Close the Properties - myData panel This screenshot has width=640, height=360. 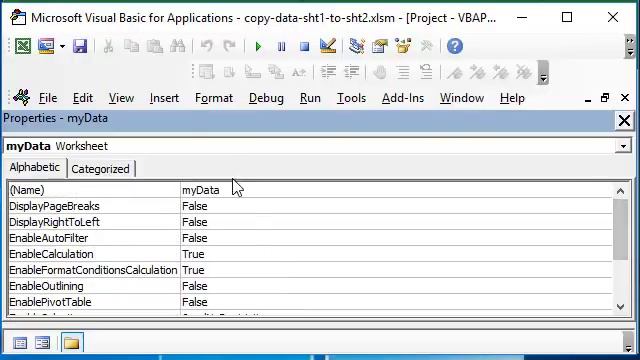click(x=624, y=120)
